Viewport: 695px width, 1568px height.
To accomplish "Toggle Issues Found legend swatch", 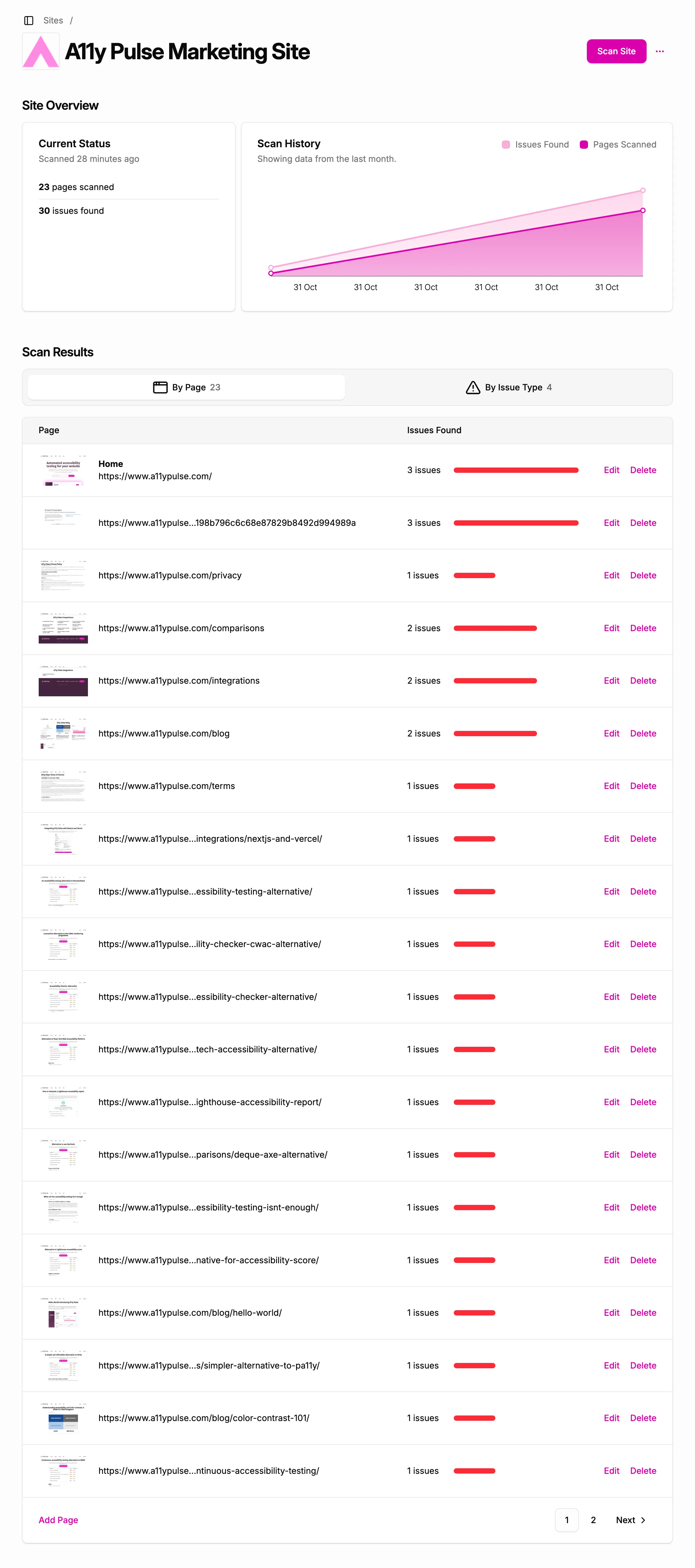I will click(x=506, y=145).
